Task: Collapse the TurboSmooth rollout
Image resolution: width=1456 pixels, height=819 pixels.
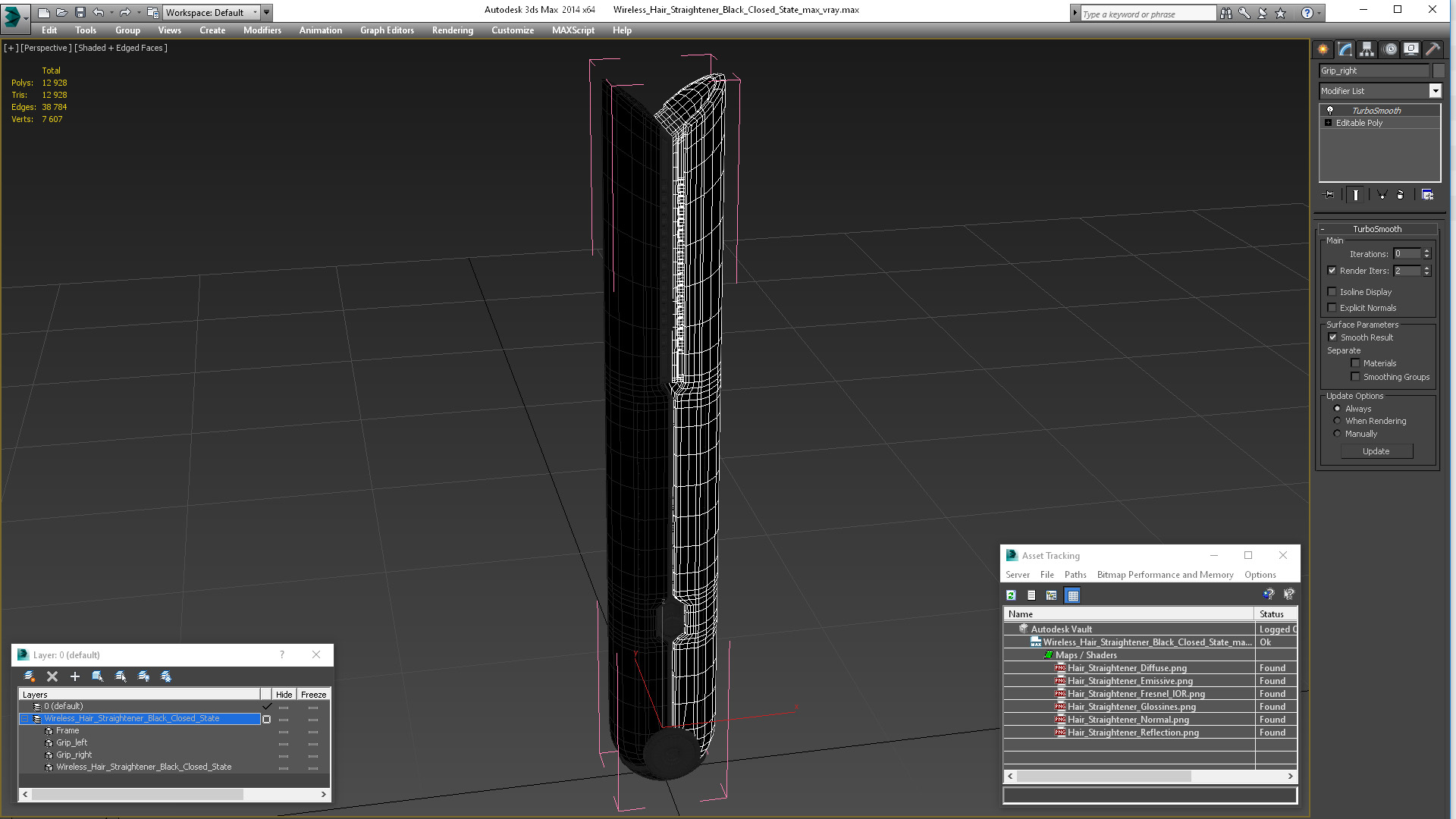Action: (x=1322, y=229)
